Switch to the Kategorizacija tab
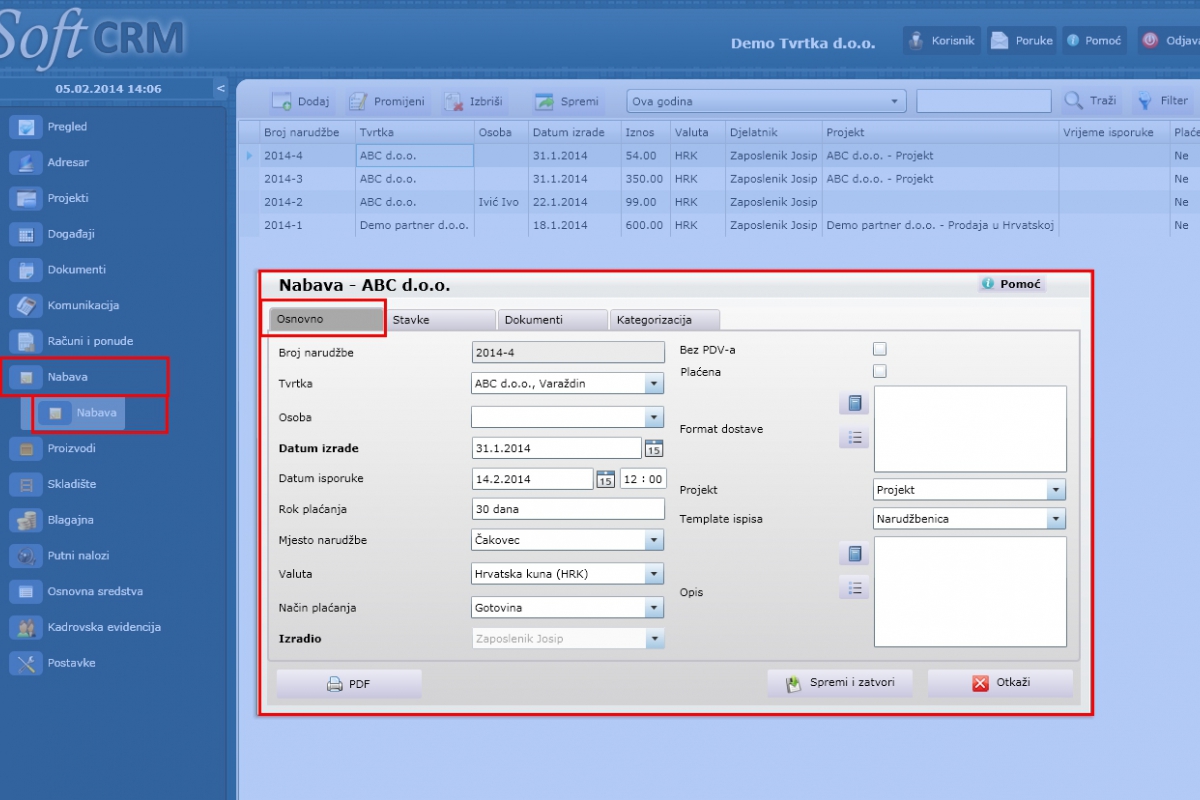This screenshot has height=800, width=1200. pyautogui.click(x=664, y=320)
